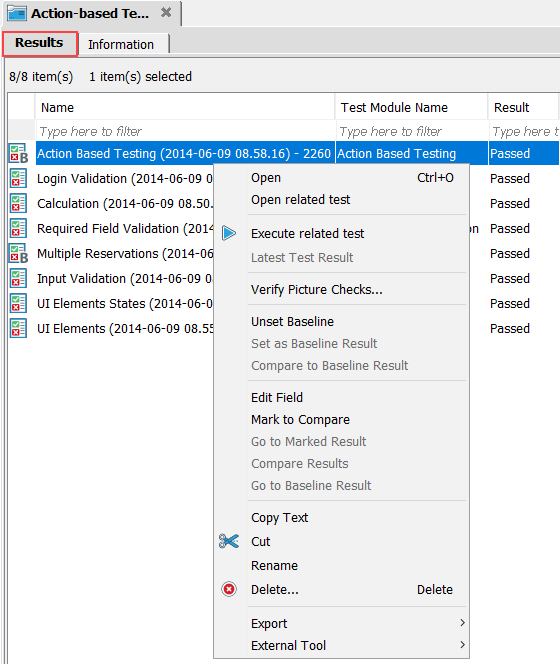Close the Action-based Te... editor tab
This screenshot has width=560, height=672.
(x=166, y=13)
